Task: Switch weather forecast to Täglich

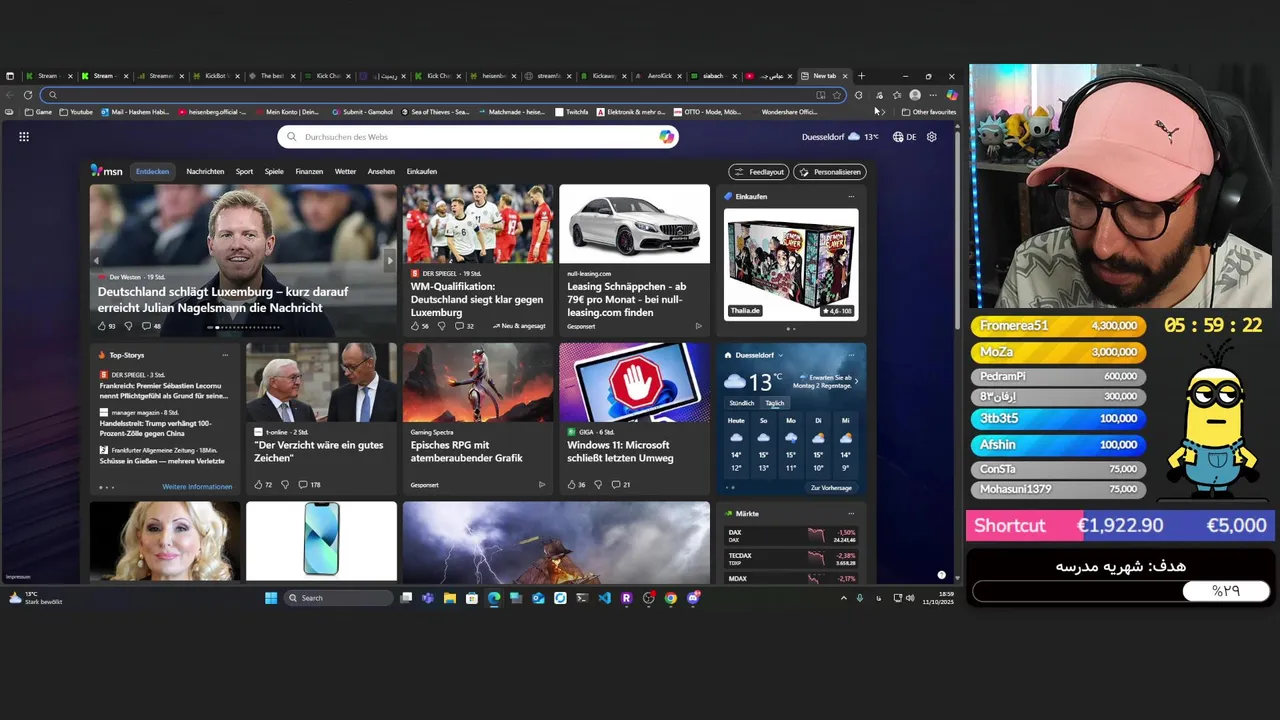Action: (775, 403)
